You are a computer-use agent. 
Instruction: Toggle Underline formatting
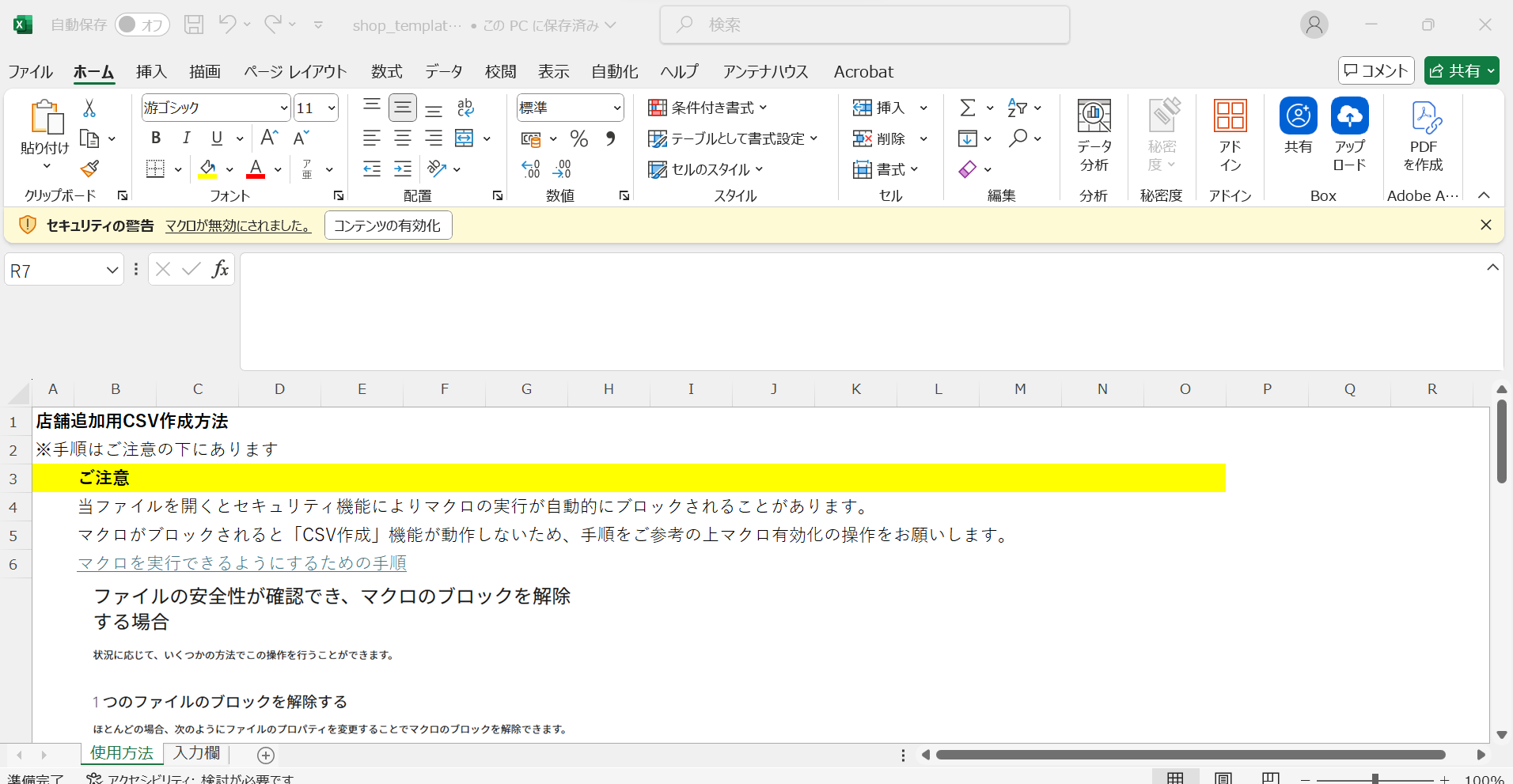[217, 138]
